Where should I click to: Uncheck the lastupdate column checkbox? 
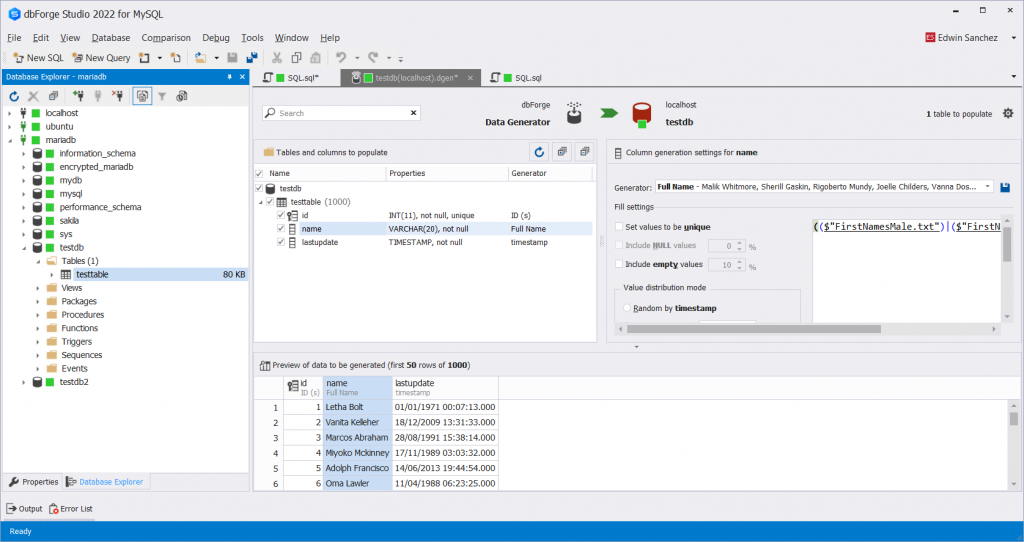[281, 242]
